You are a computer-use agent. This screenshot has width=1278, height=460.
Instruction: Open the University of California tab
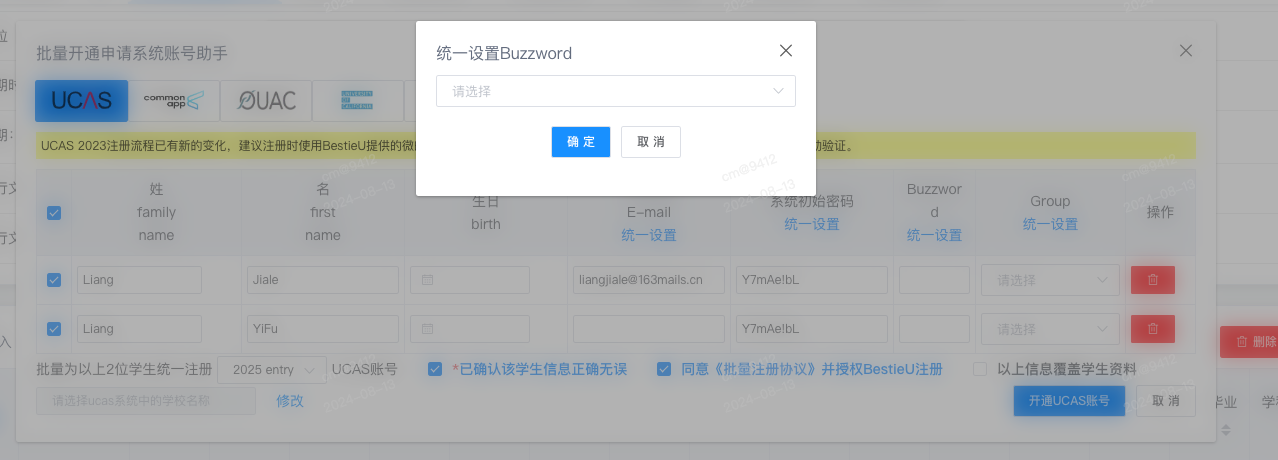coord(358,100)
